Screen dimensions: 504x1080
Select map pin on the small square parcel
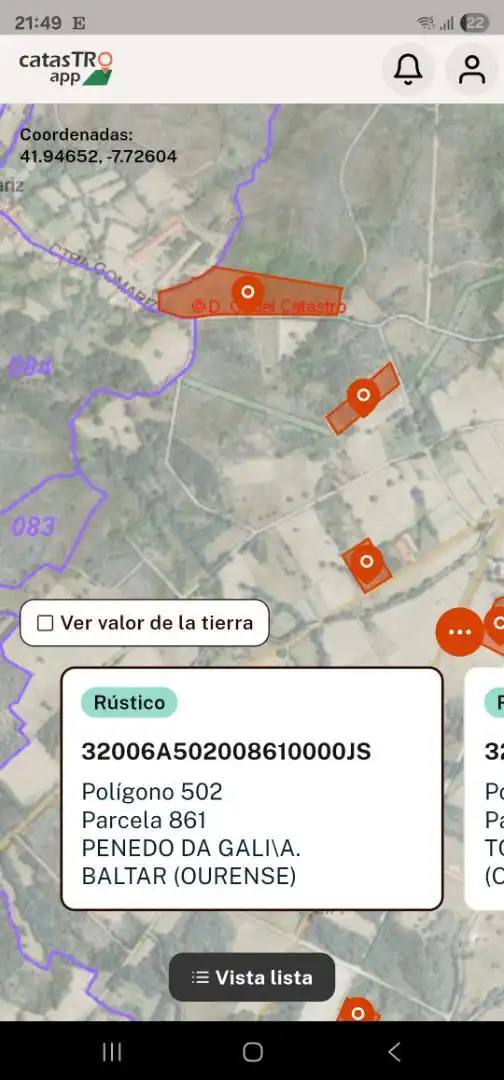pyautogui.click(x=366, y=562)
